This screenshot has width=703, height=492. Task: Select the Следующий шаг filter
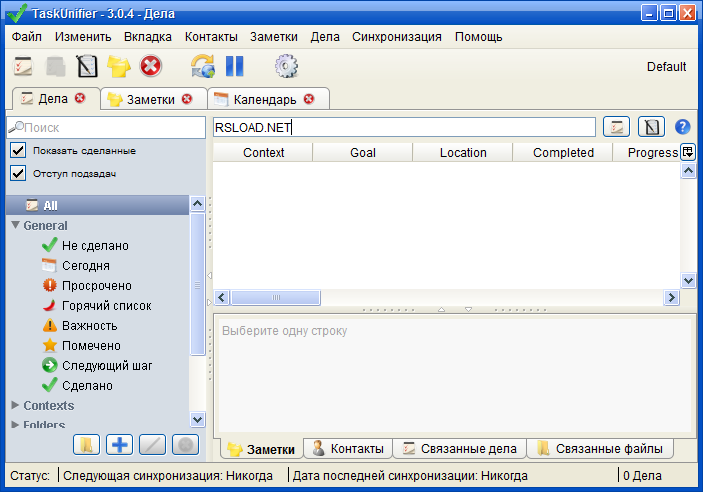coord(98,366)
